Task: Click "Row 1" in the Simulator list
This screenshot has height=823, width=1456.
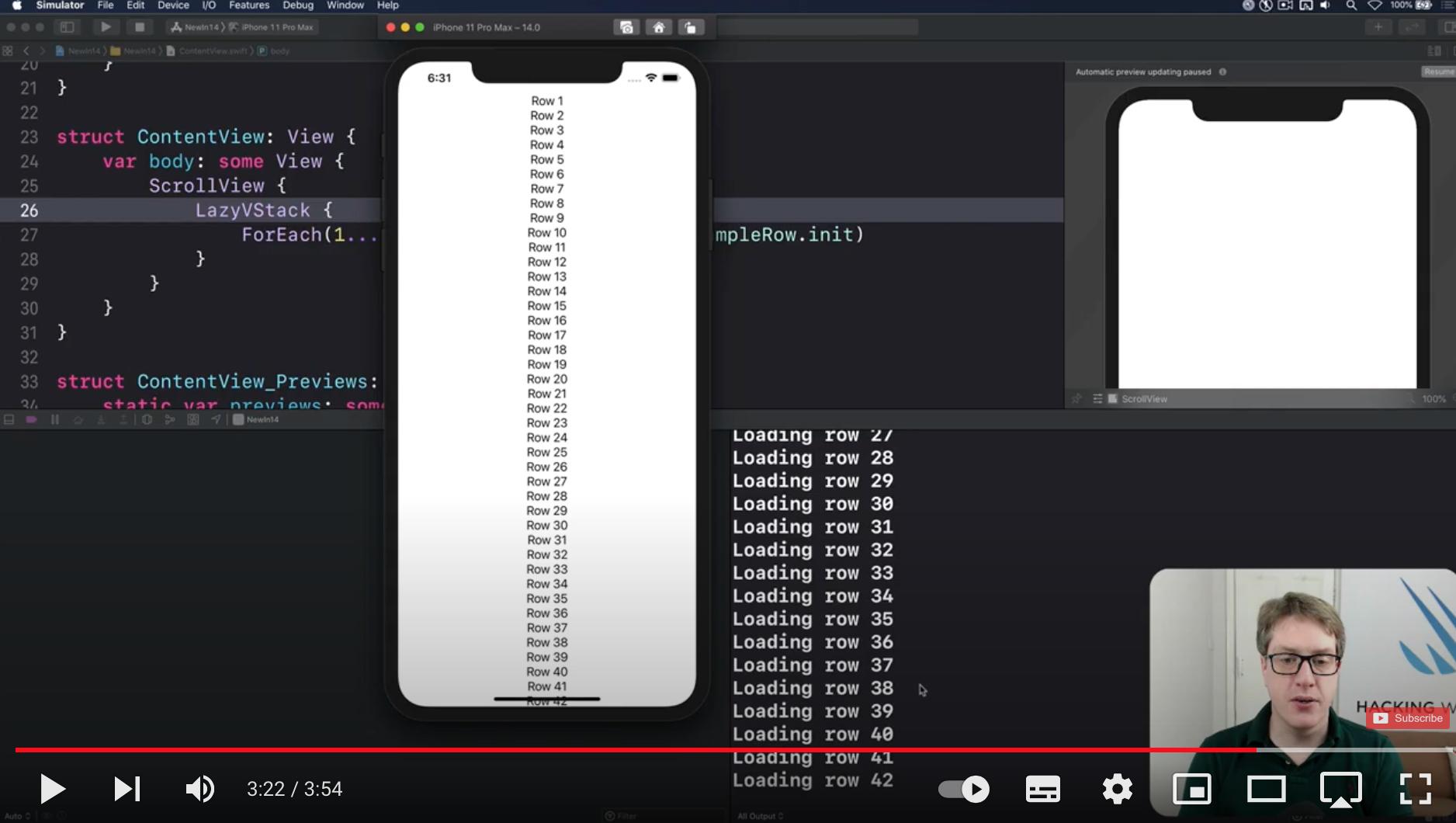Action: (x=547, y=101)
